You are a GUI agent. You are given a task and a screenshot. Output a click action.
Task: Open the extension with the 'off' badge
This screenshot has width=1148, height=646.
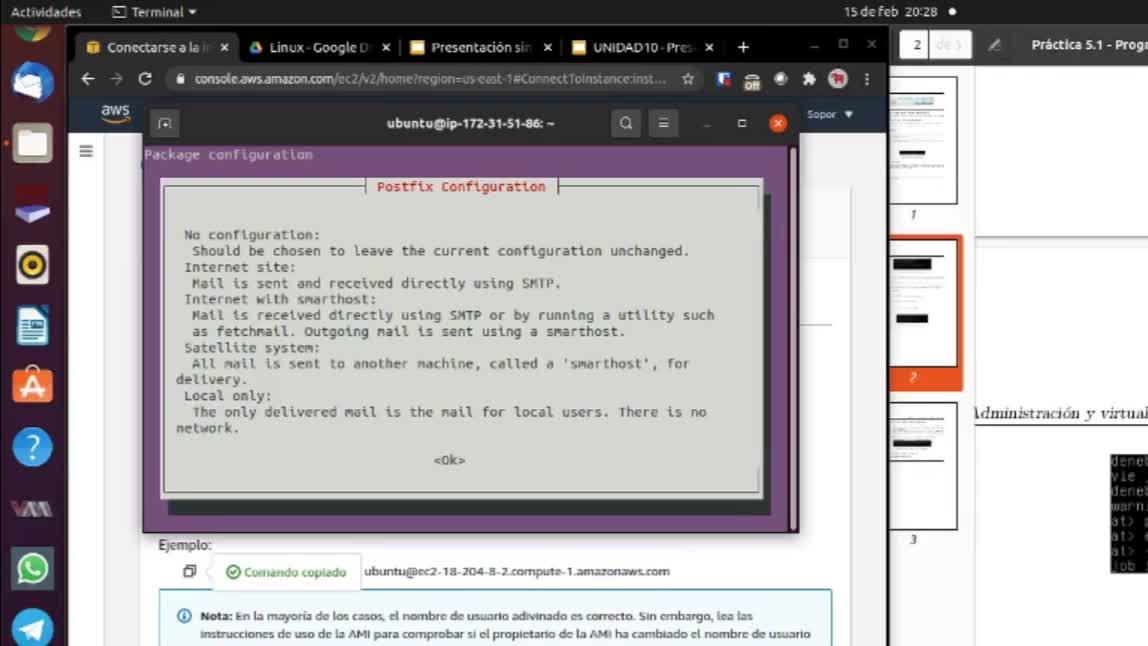752,81
